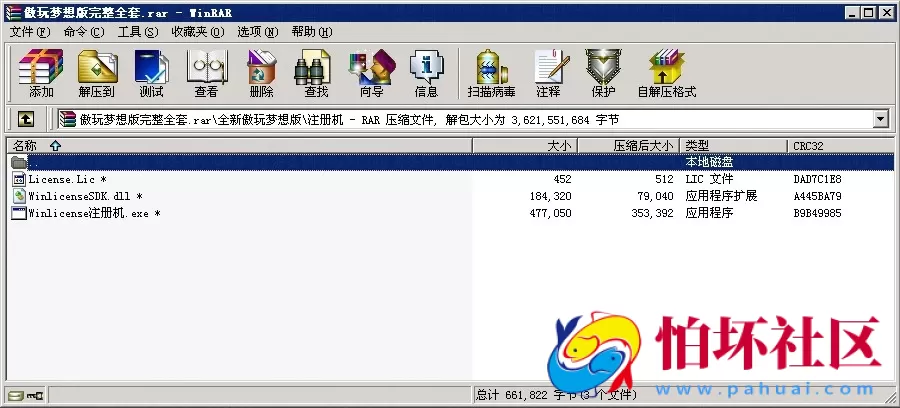
Task: Click the 应用程序扩展 type cell
Action: pos(721,196)
